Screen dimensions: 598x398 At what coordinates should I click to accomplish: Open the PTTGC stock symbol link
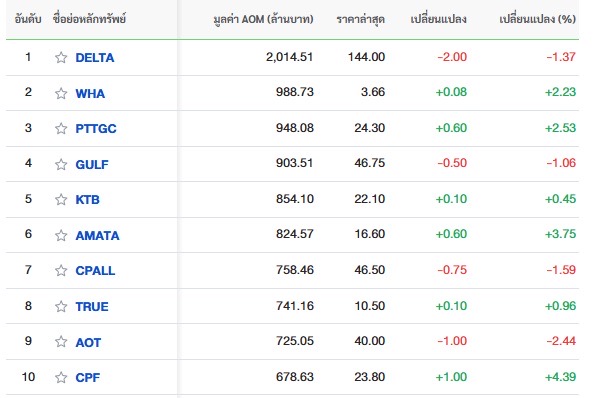tap(96, 128)
